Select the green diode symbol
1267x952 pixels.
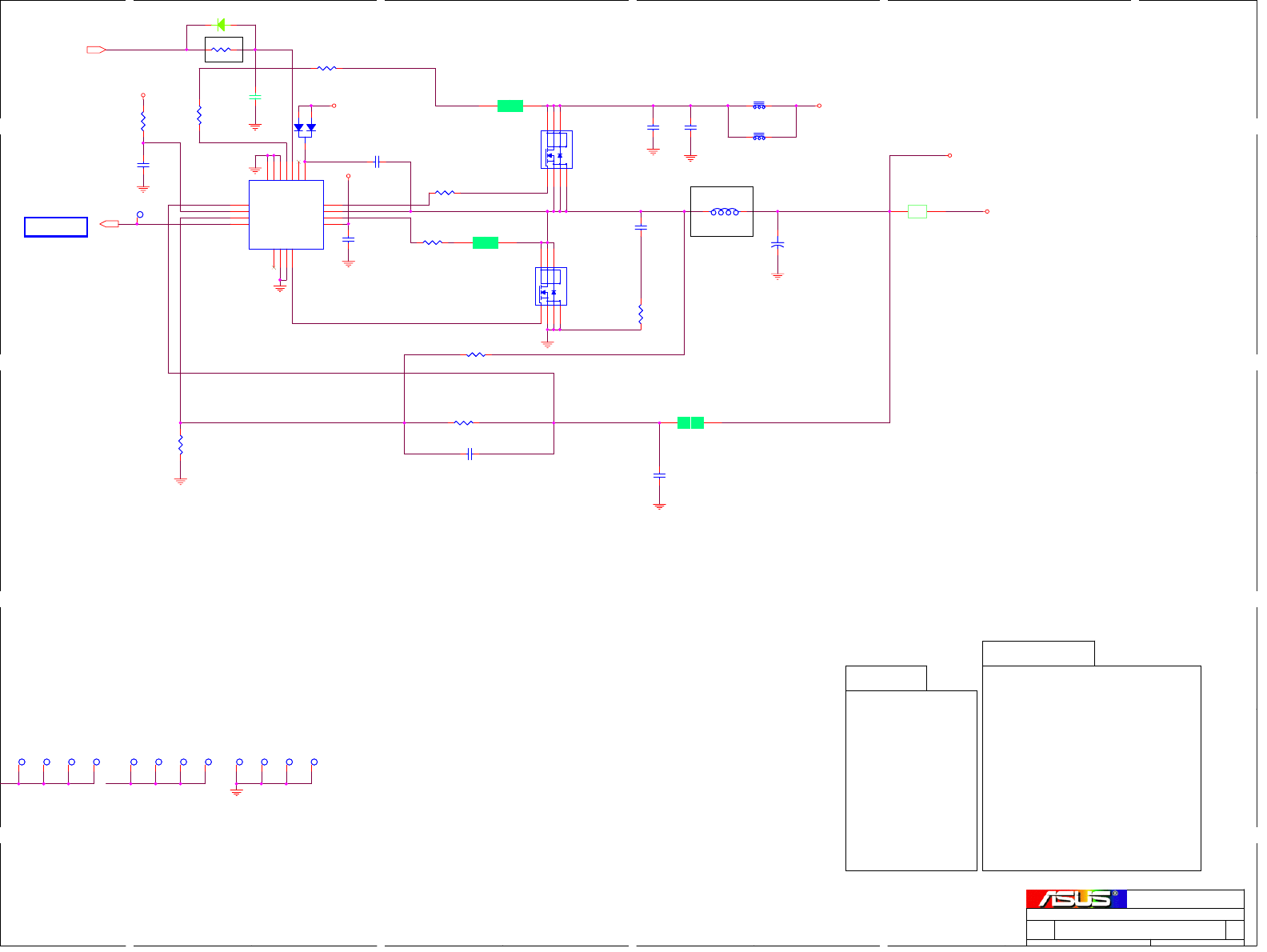[x=222, y=25]
